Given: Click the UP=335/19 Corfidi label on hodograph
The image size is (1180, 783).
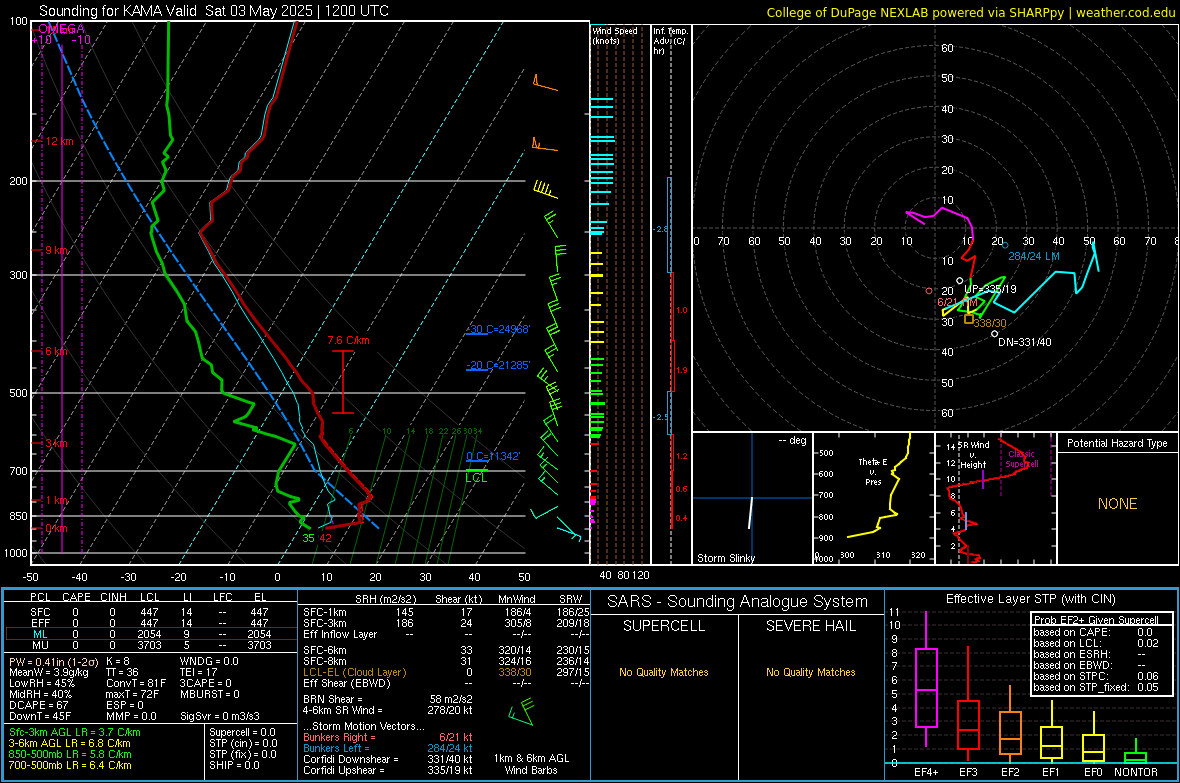Looking at the screenshot, I should click(990, 289).
